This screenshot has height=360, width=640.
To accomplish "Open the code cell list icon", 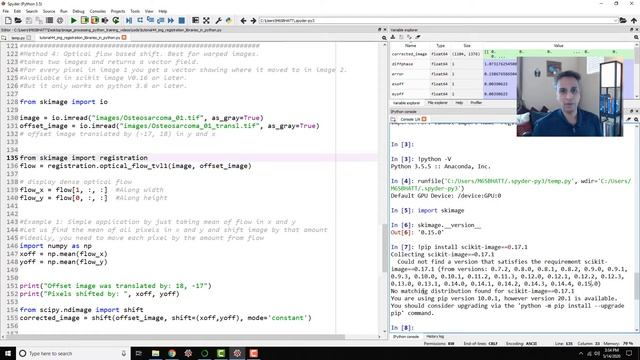I will tap(49, 20).
